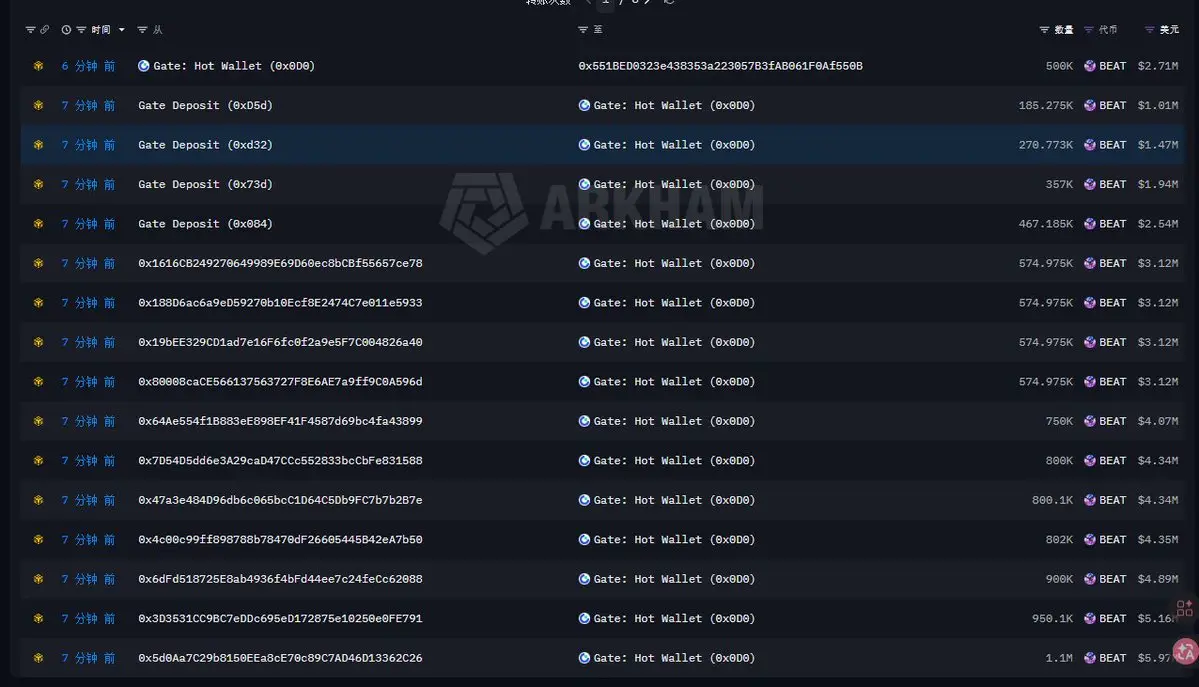Open the '6 分钟 前' transaction timestamp
Viewport: 1199px width, 687px height.
pyautogui.click(x=88, y=66)
